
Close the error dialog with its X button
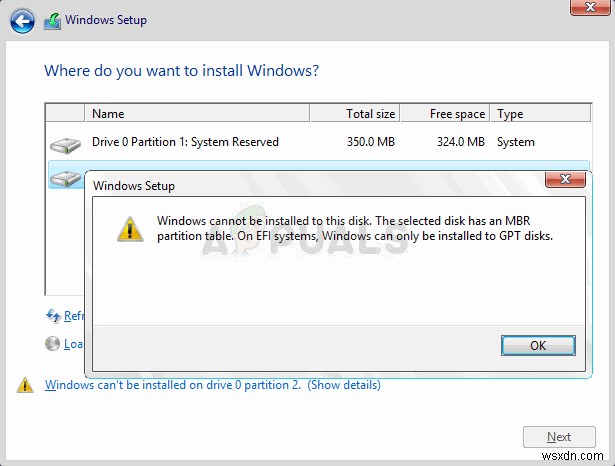pyautogui.click(x=564, y=180)
